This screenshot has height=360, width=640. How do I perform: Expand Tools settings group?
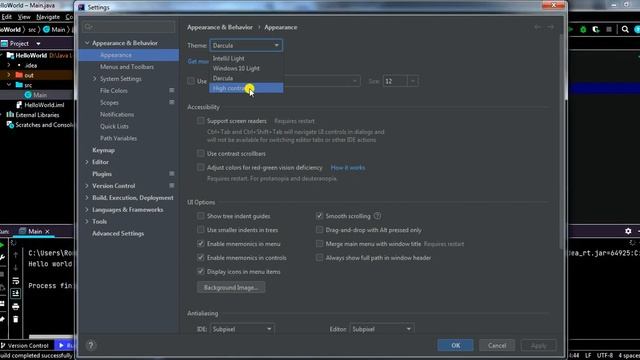coord(87,221)
